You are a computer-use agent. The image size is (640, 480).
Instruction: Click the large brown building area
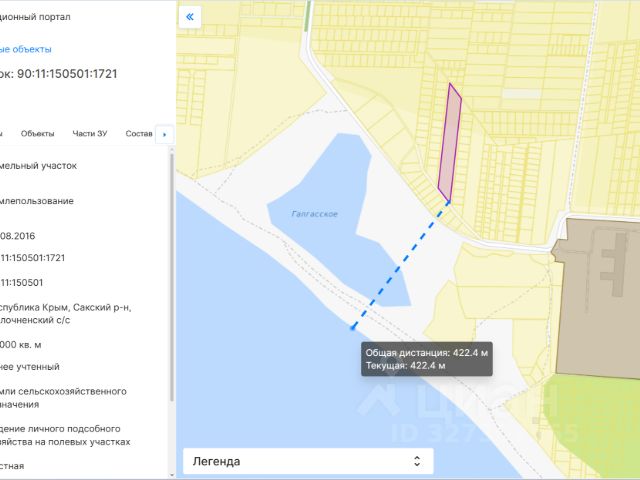click(595, 290)
